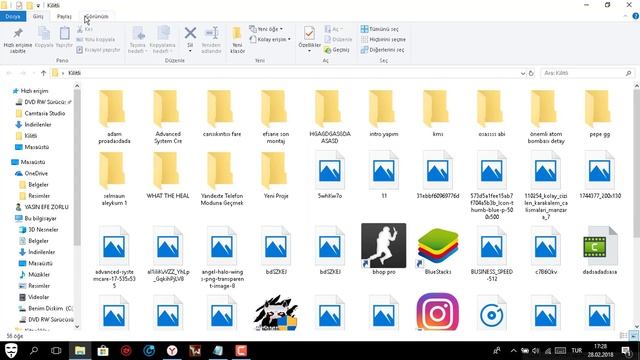Refresh the Kilitli folder view
Screen dimensions: 640x360
click(x=531, y=73)
